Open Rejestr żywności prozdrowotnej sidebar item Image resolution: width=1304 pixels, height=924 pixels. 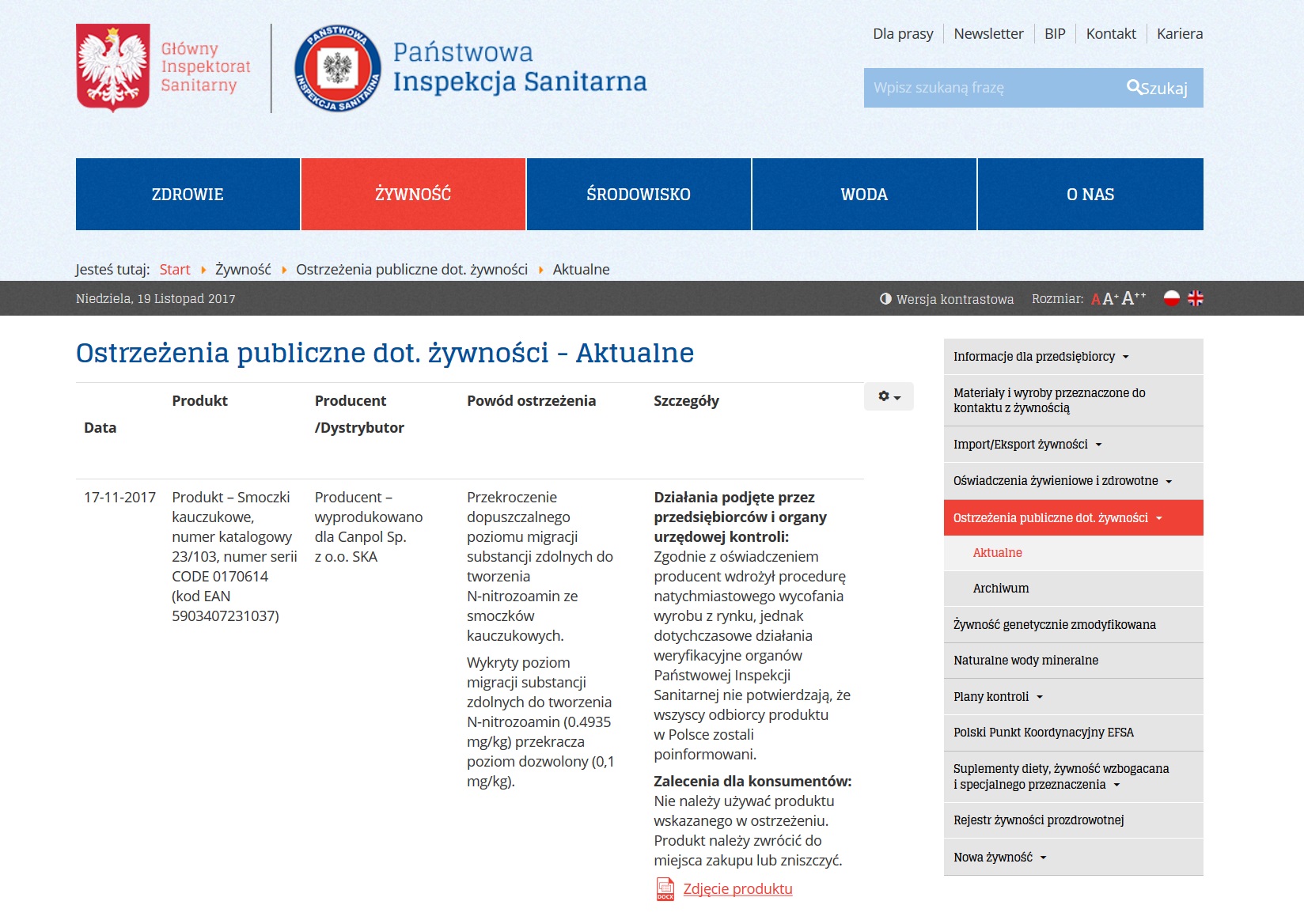pos(1073,820)
